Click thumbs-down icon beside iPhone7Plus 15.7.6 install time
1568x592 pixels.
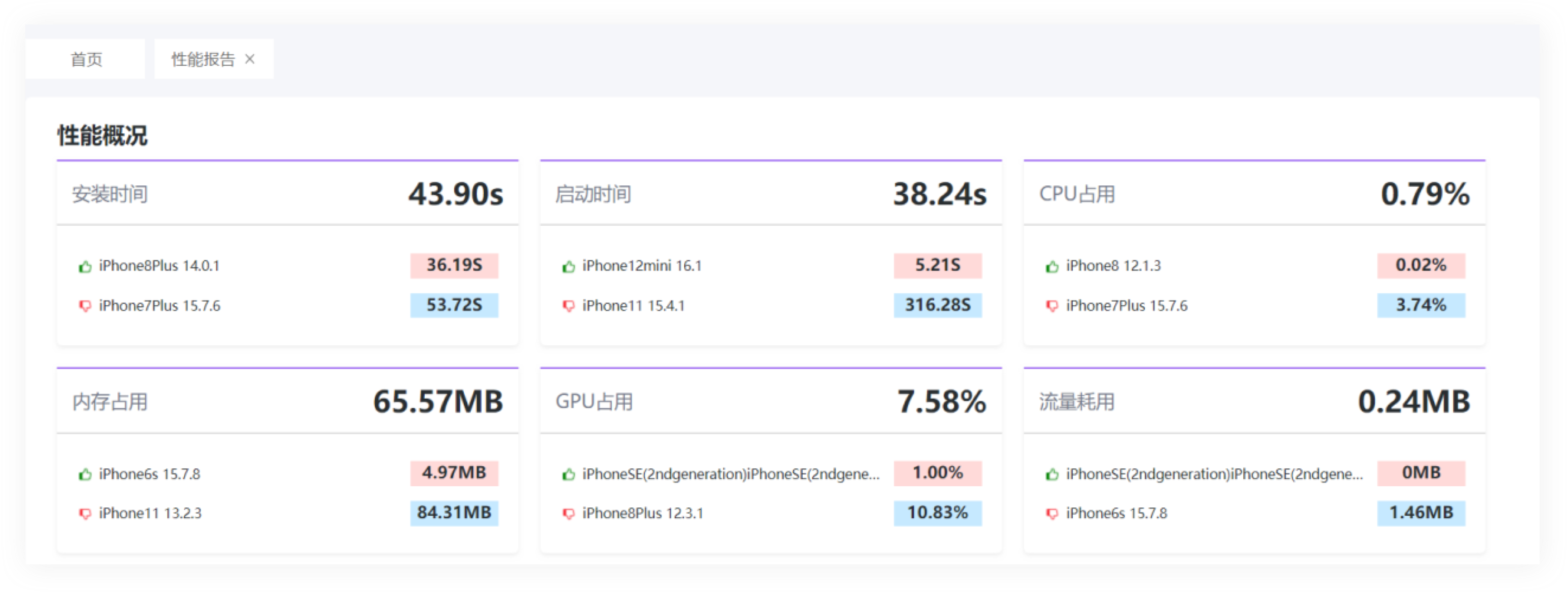pos(85,306)
